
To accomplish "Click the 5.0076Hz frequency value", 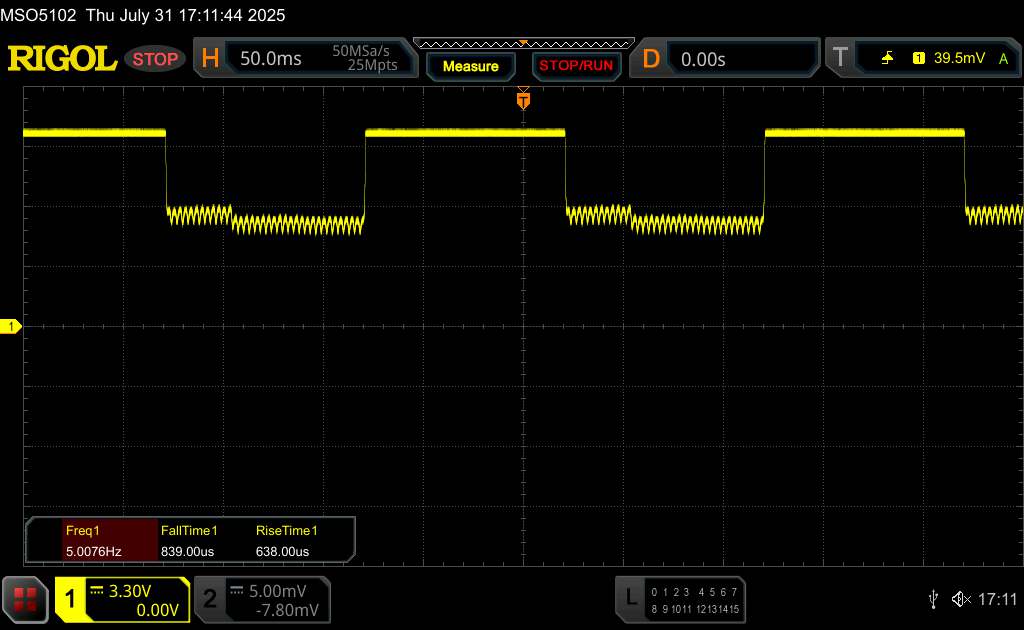I will coord(93,552).
